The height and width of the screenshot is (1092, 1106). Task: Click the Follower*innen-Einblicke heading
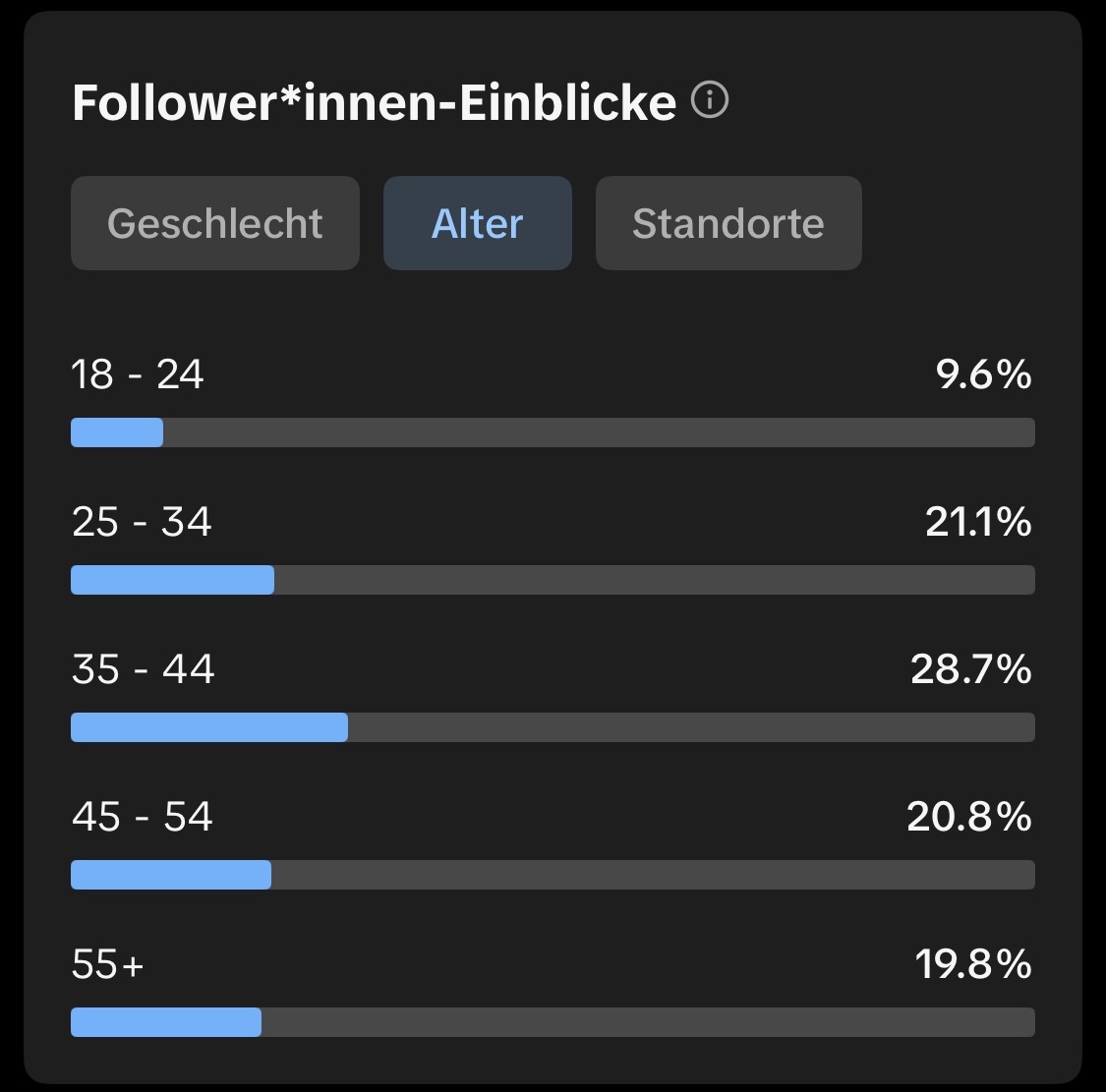[375, 102]
